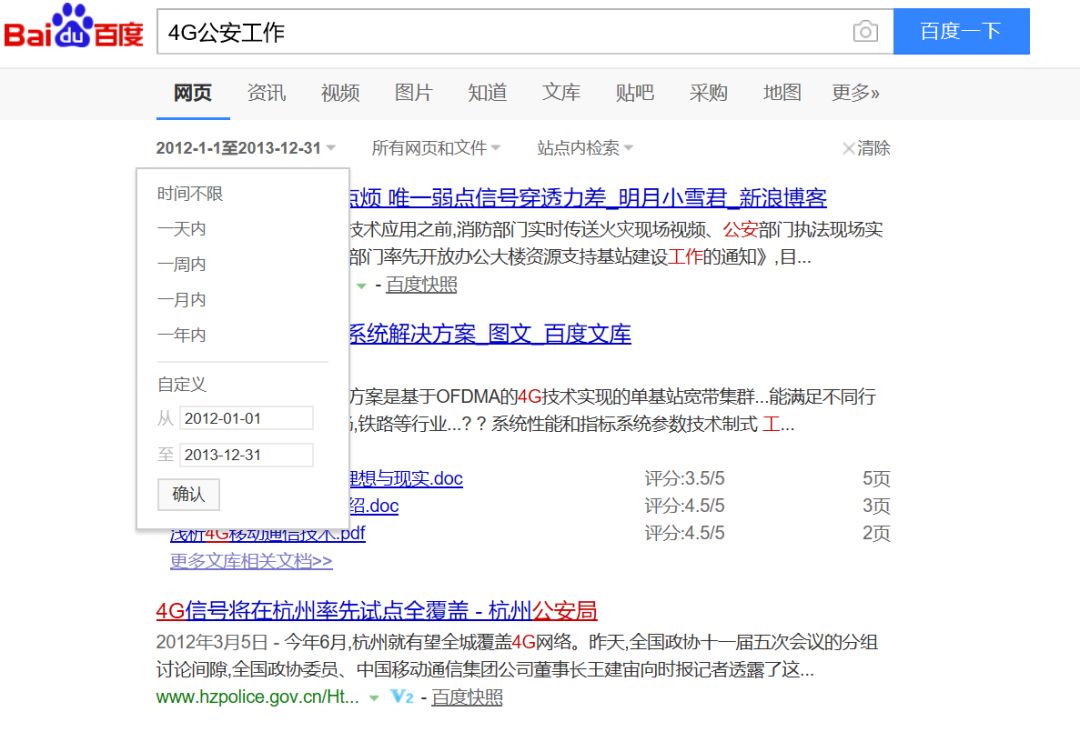Choose the 时间不限 time option
The image size is (1080, 732).
pyautogui.click(x=190, y=194)
